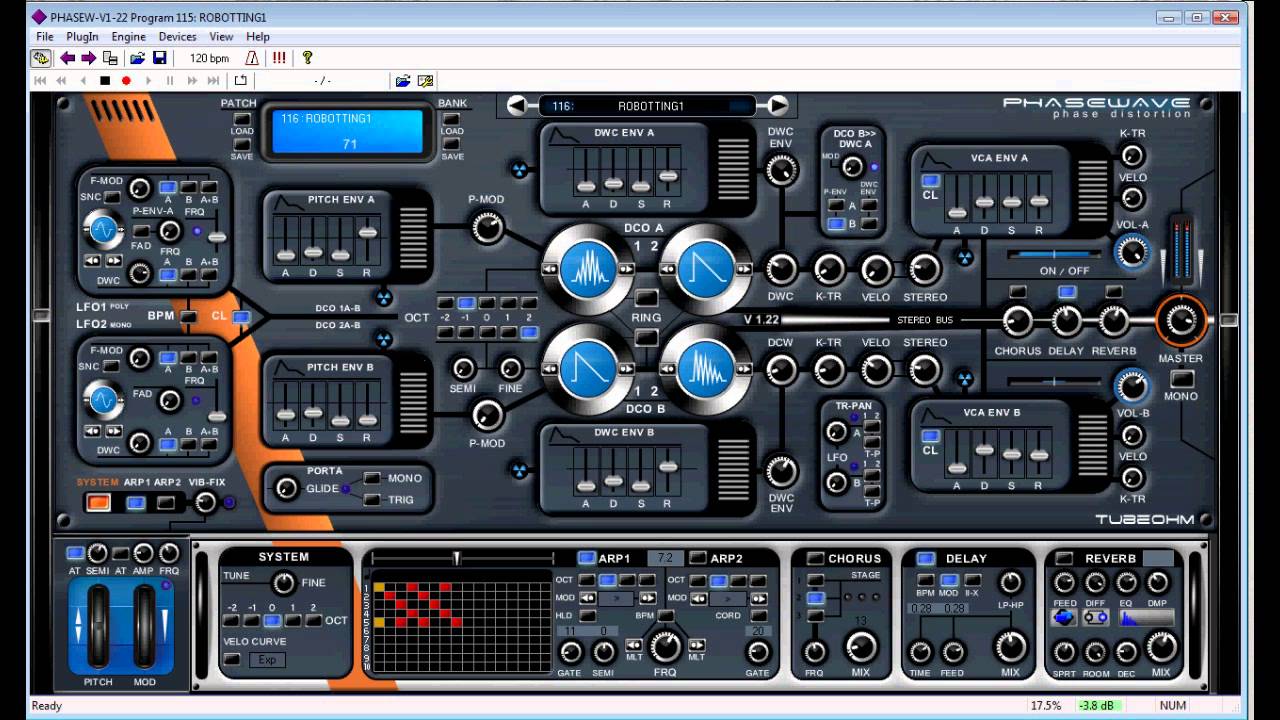The height and width of the screenshot is (720, 1280).
Task: Toggle the ARP1 enable button
Action: tap(587, 558)
